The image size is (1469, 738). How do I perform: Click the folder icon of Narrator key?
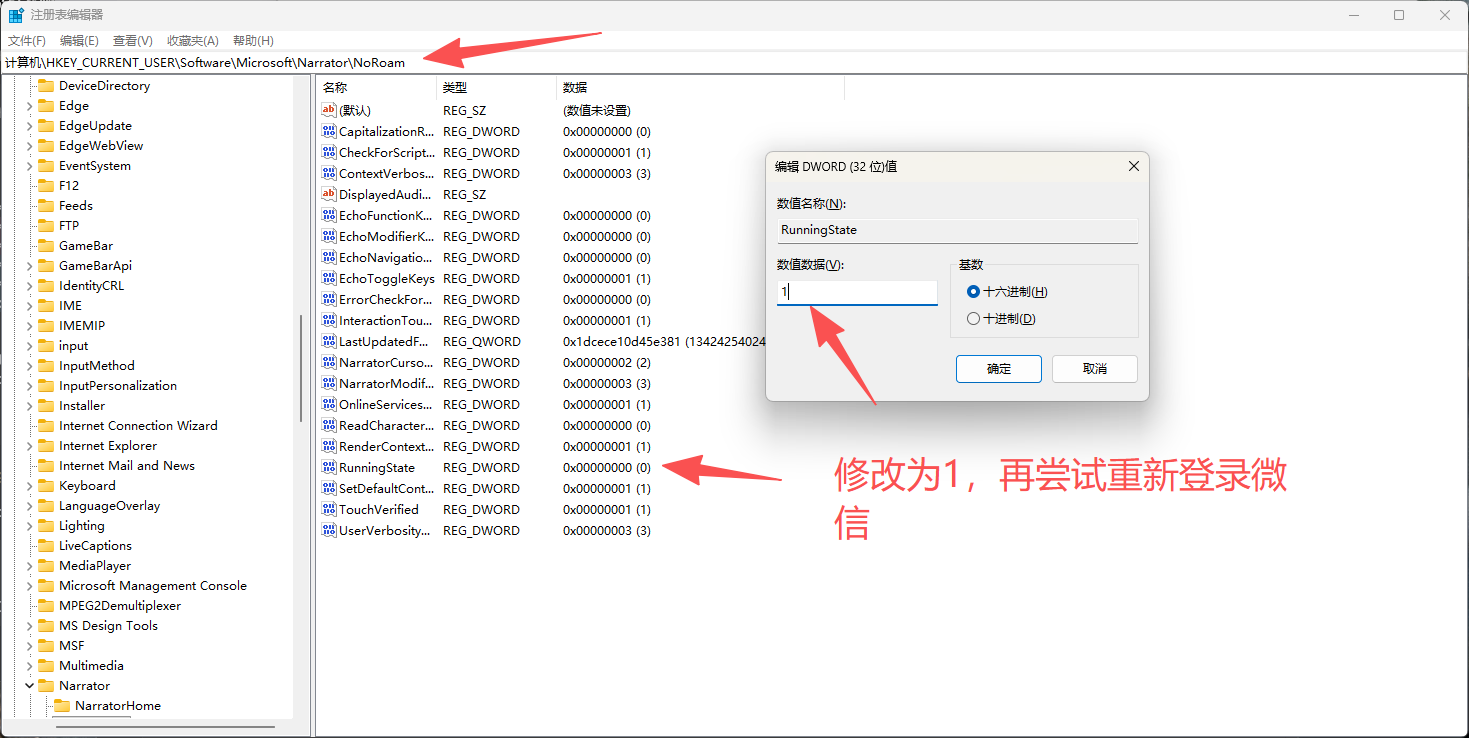coord(46,685)
